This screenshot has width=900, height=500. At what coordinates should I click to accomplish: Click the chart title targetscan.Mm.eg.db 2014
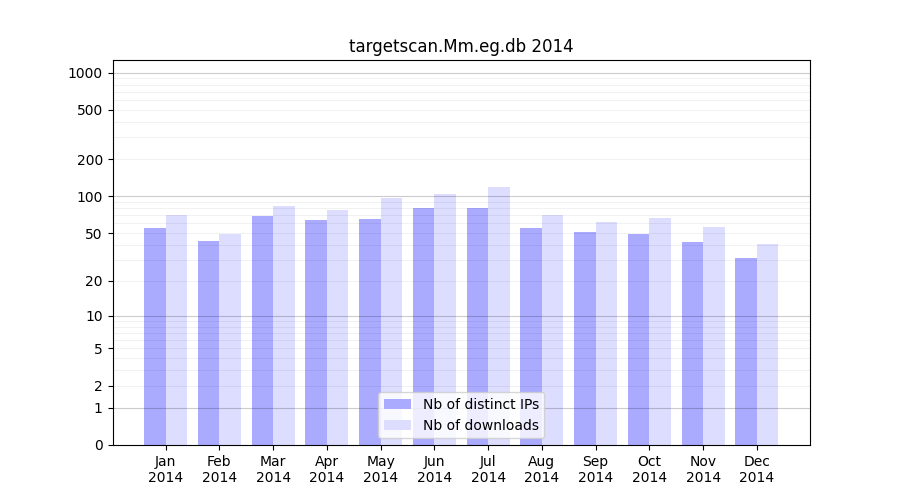click(461, 46)
